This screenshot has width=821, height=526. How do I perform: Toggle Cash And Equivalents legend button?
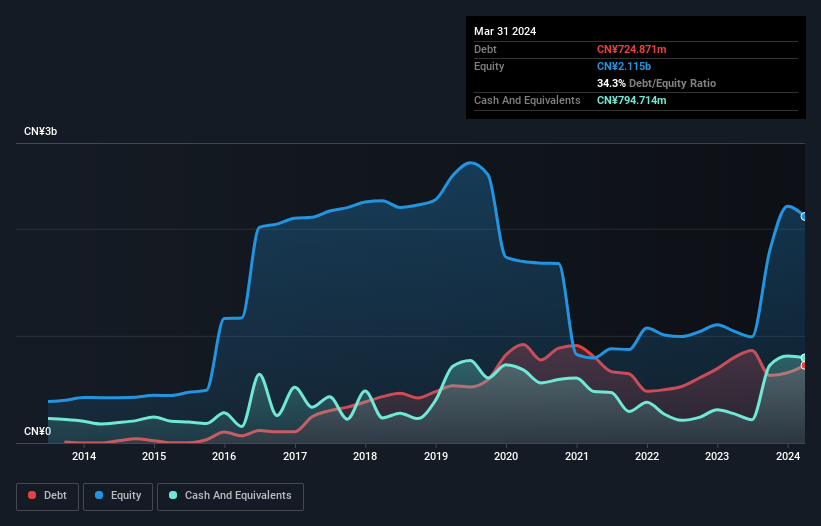click(x=230, y=496)
